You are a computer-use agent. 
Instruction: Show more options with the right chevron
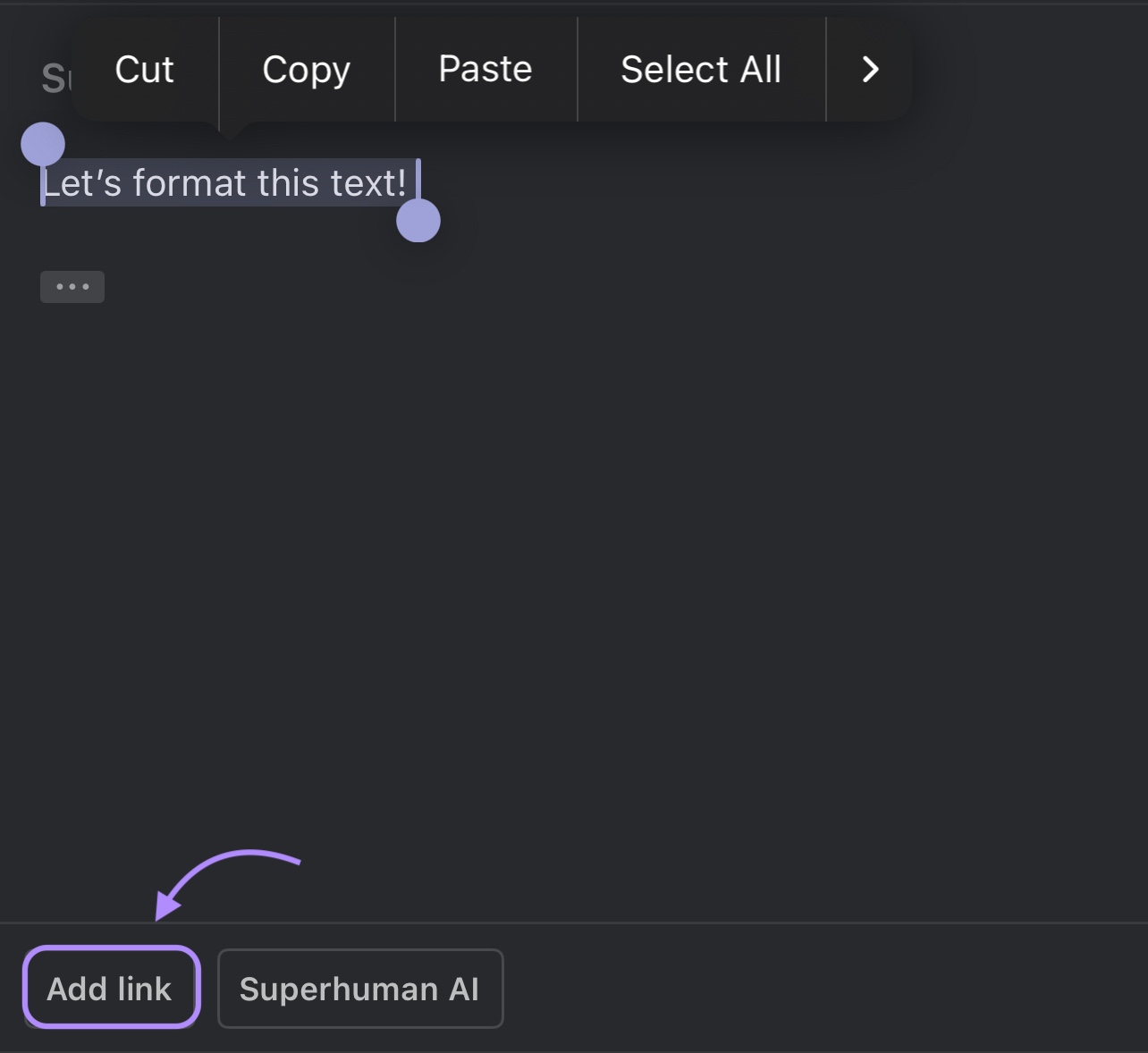click(x=870, y=70)
